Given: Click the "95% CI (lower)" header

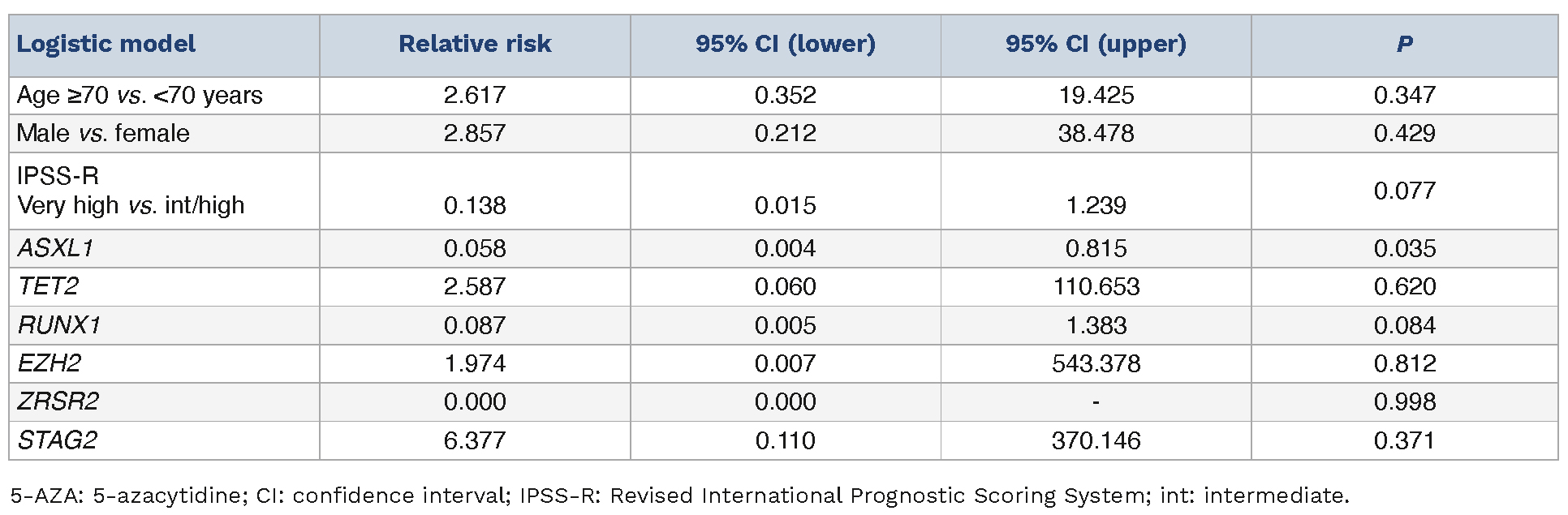Looking at the screenshot, I should (785, 45).
